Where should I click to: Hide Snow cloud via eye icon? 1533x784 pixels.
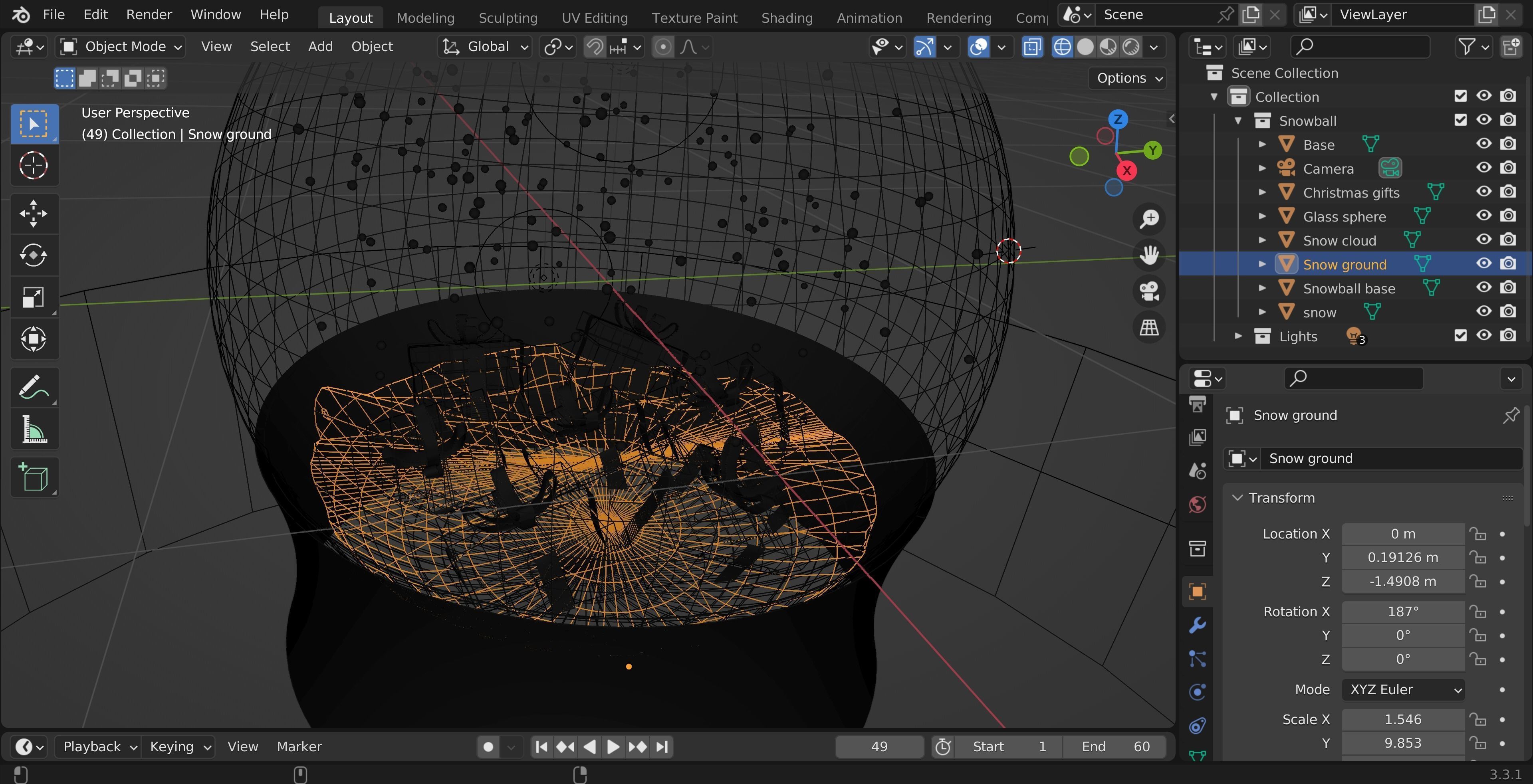click(x=1483, y=239)
